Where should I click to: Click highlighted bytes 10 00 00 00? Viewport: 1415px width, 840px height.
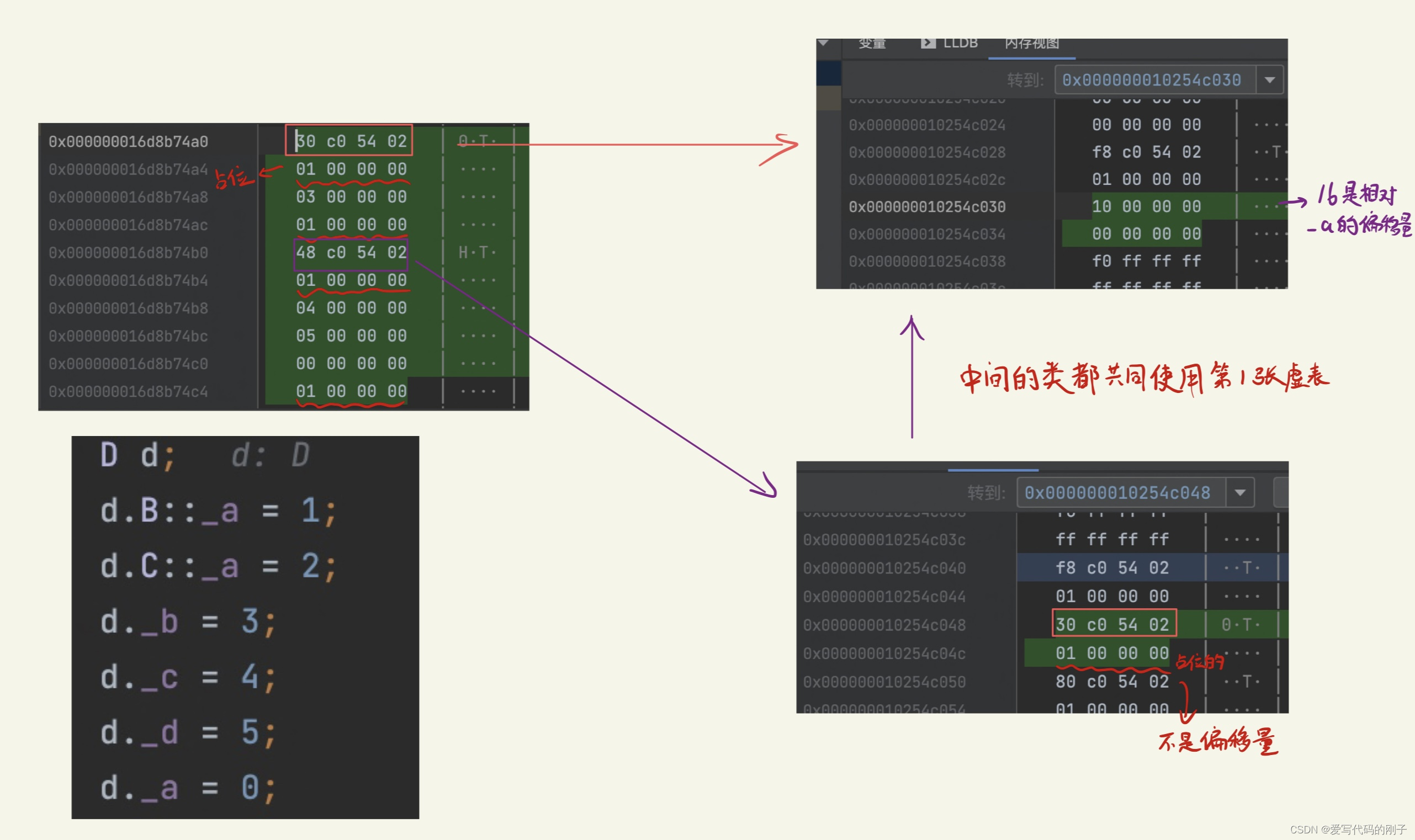[x=1146, y=206]
